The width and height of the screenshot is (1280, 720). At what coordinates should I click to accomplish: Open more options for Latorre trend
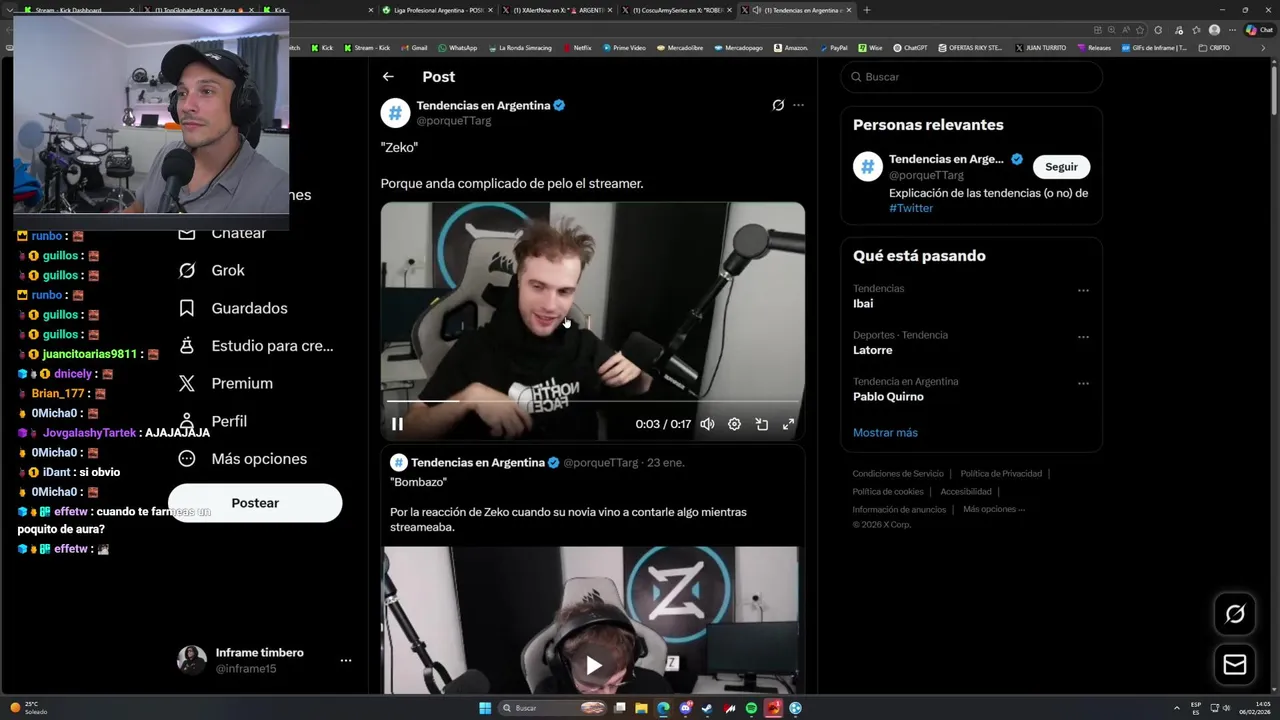click(x=1083, y=338)
